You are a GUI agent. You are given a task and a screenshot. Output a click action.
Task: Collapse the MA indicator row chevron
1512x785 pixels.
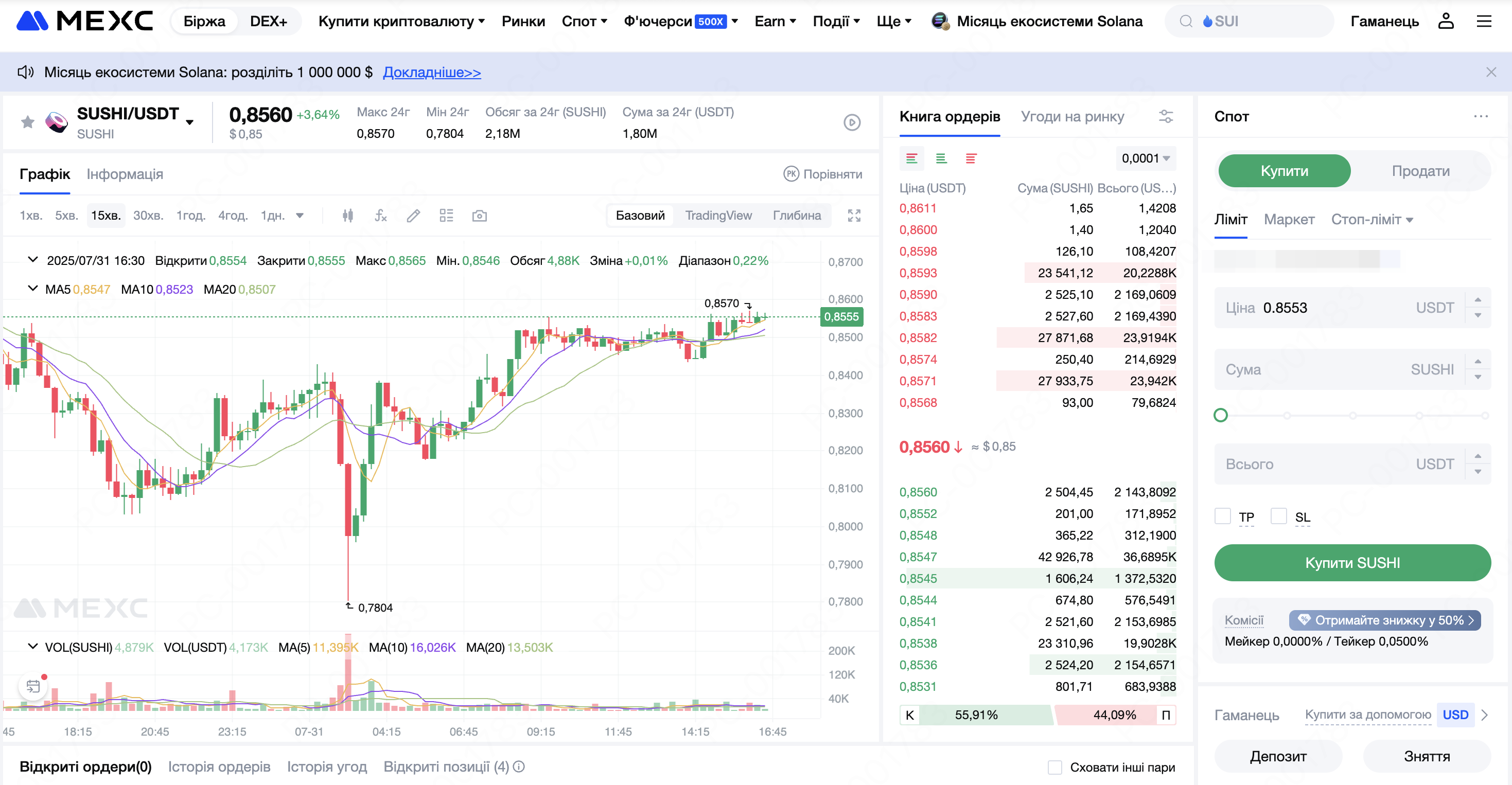(33, 288)
